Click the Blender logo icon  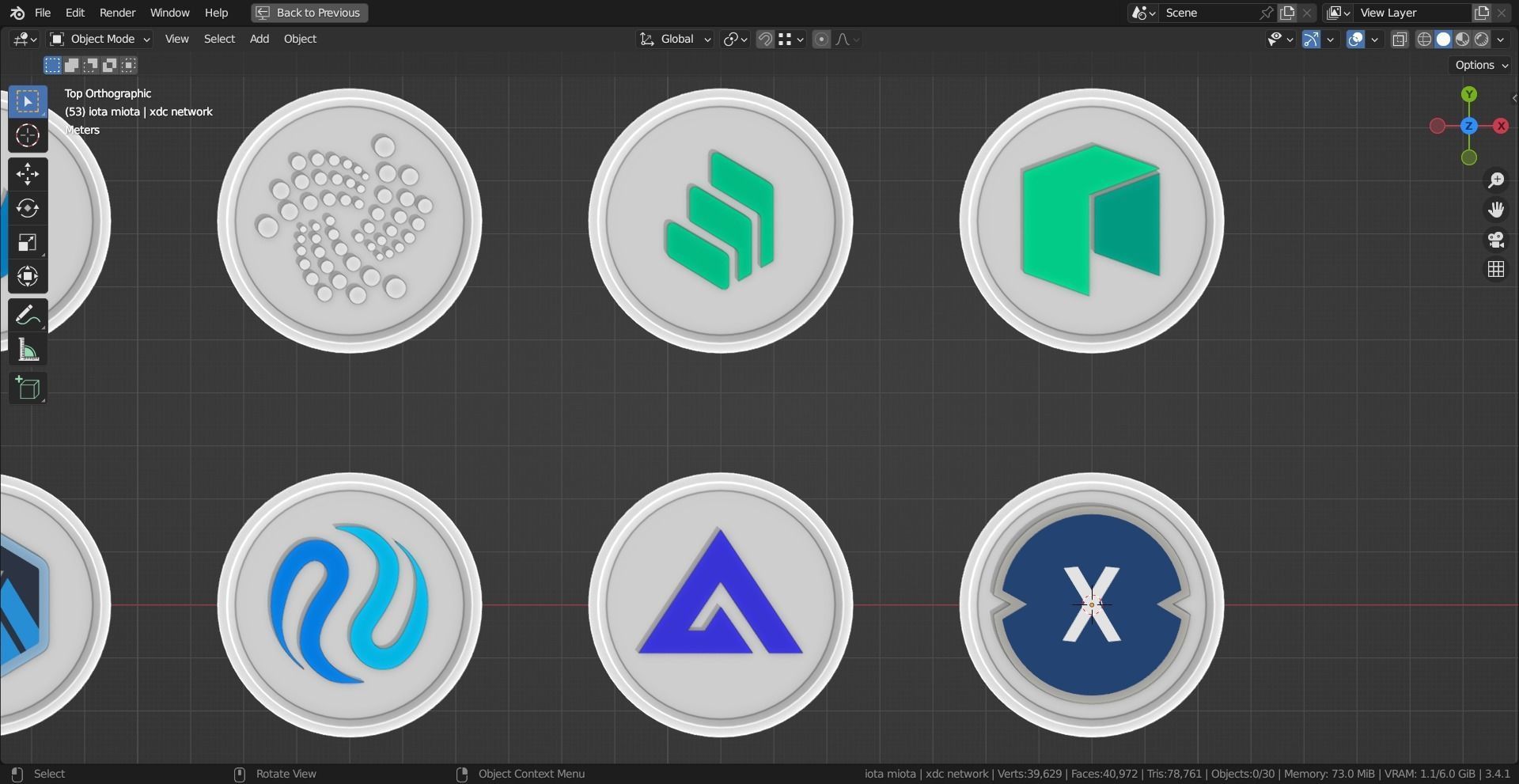pyautogui.click(x=17, y=13)
